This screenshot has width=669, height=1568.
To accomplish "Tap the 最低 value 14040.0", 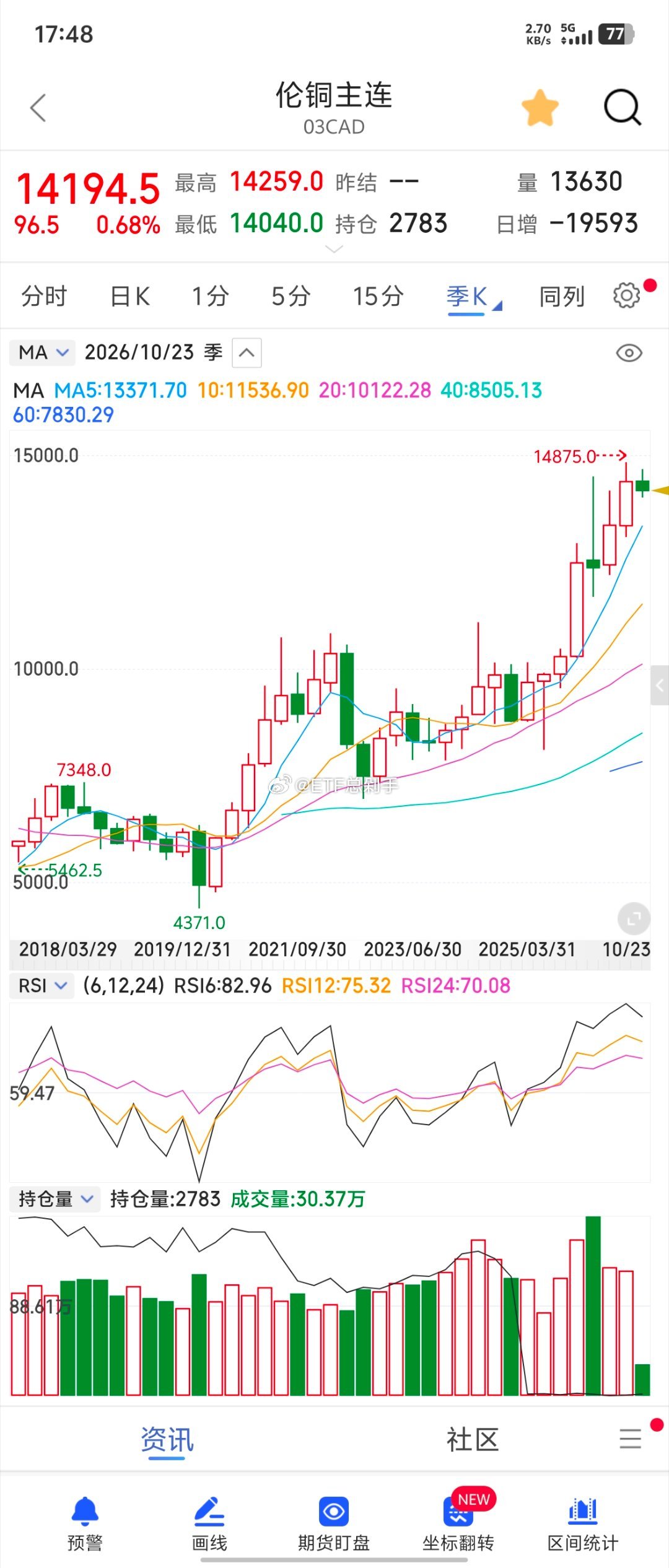I will click(277, 223).
